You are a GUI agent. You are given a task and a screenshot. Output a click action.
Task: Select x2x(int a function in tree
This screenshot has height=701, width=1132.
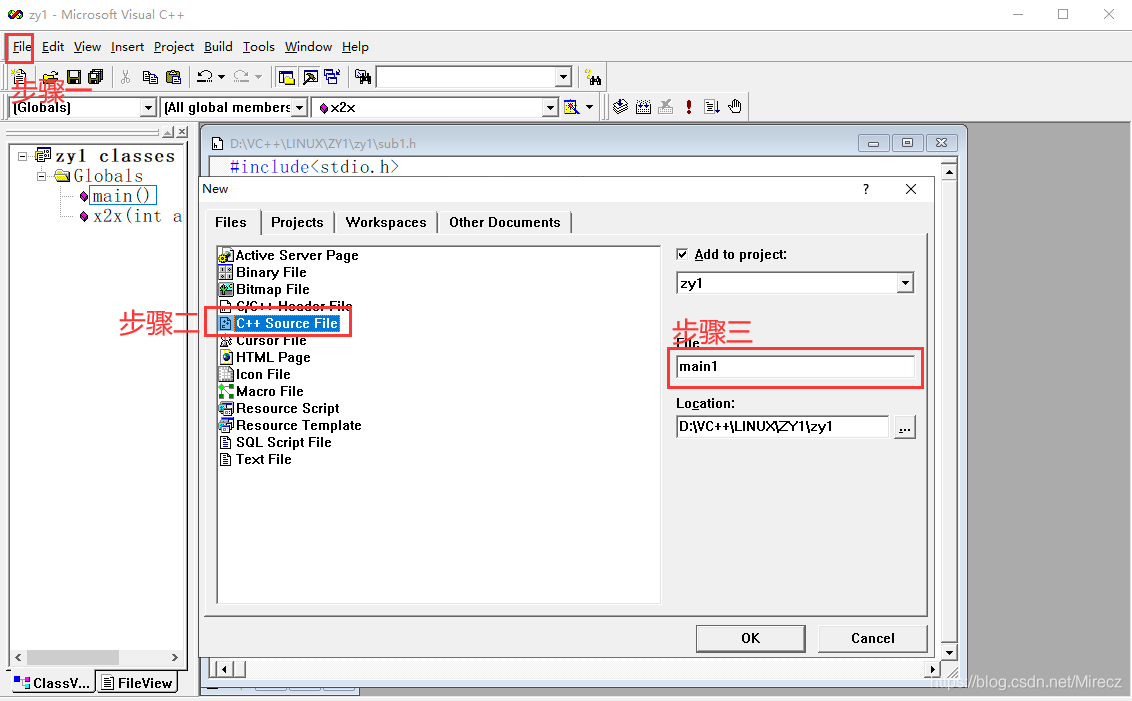[137, 216]
